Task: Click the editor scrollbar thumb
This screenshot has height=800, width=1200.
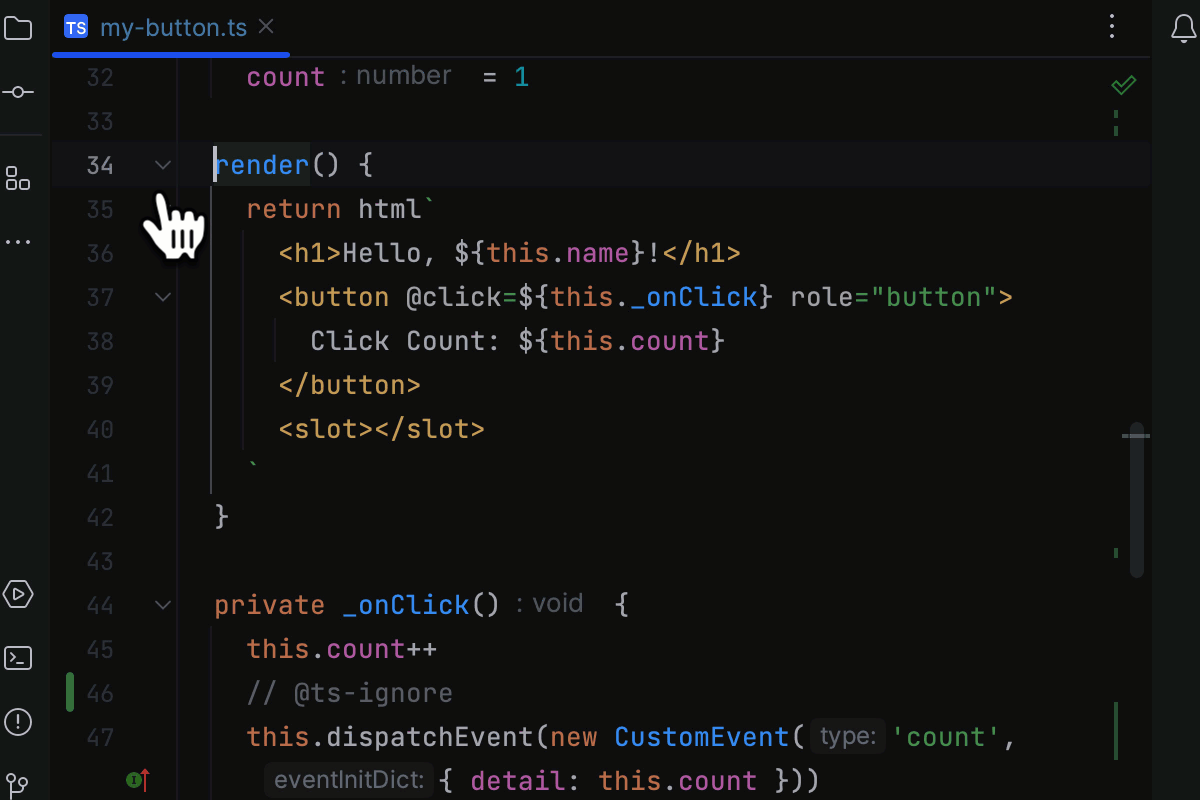Action: (x=1136, y=500)
